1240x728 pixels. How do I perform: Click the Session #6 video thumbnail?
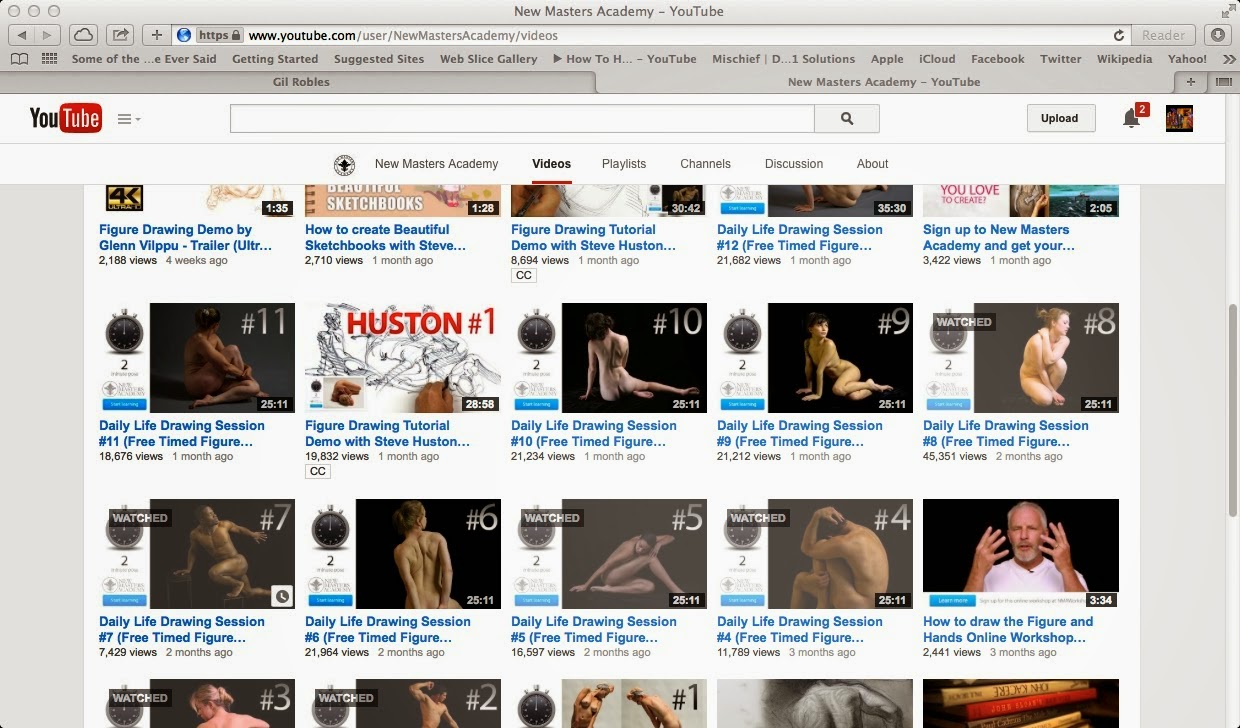[x=403, y=554]
